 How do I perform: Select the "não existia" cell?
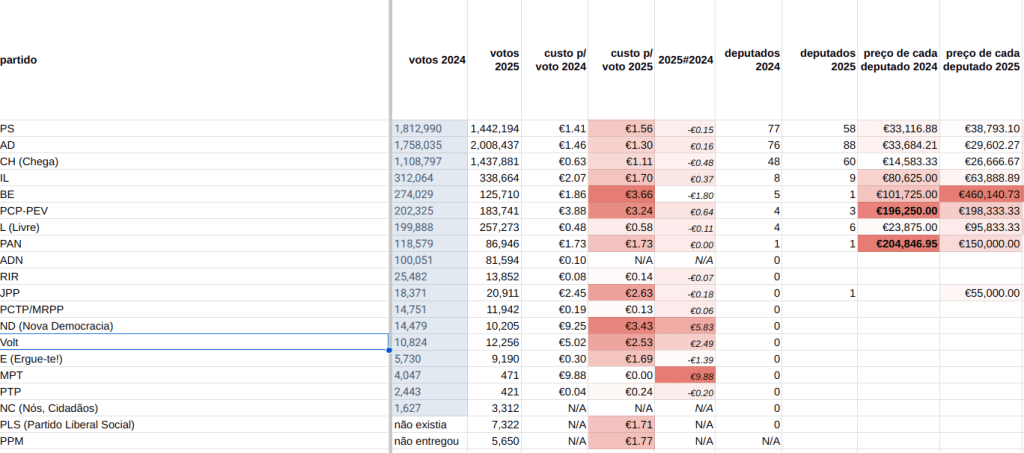tap(430, 424)
